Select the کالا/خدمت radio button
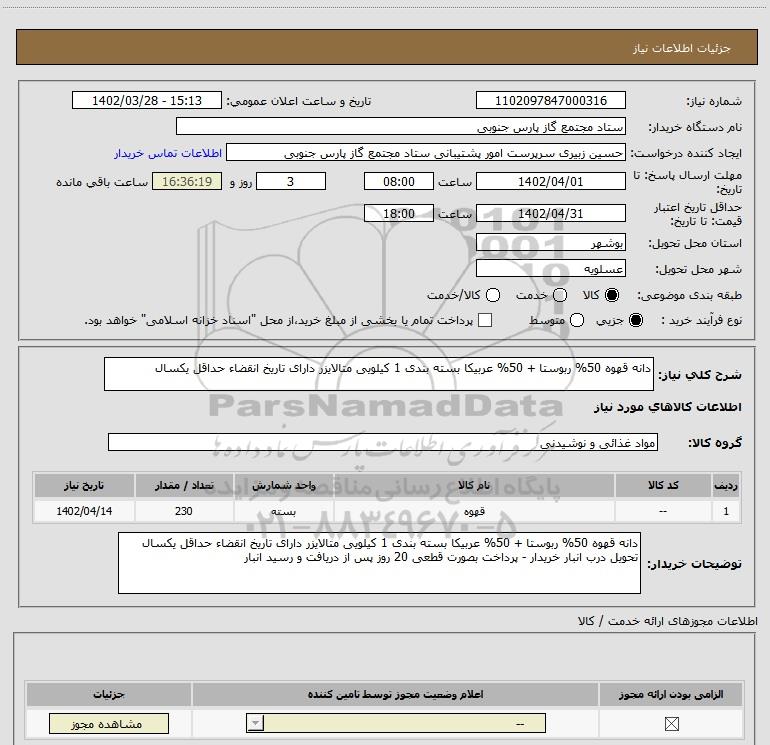 point(493,295)
